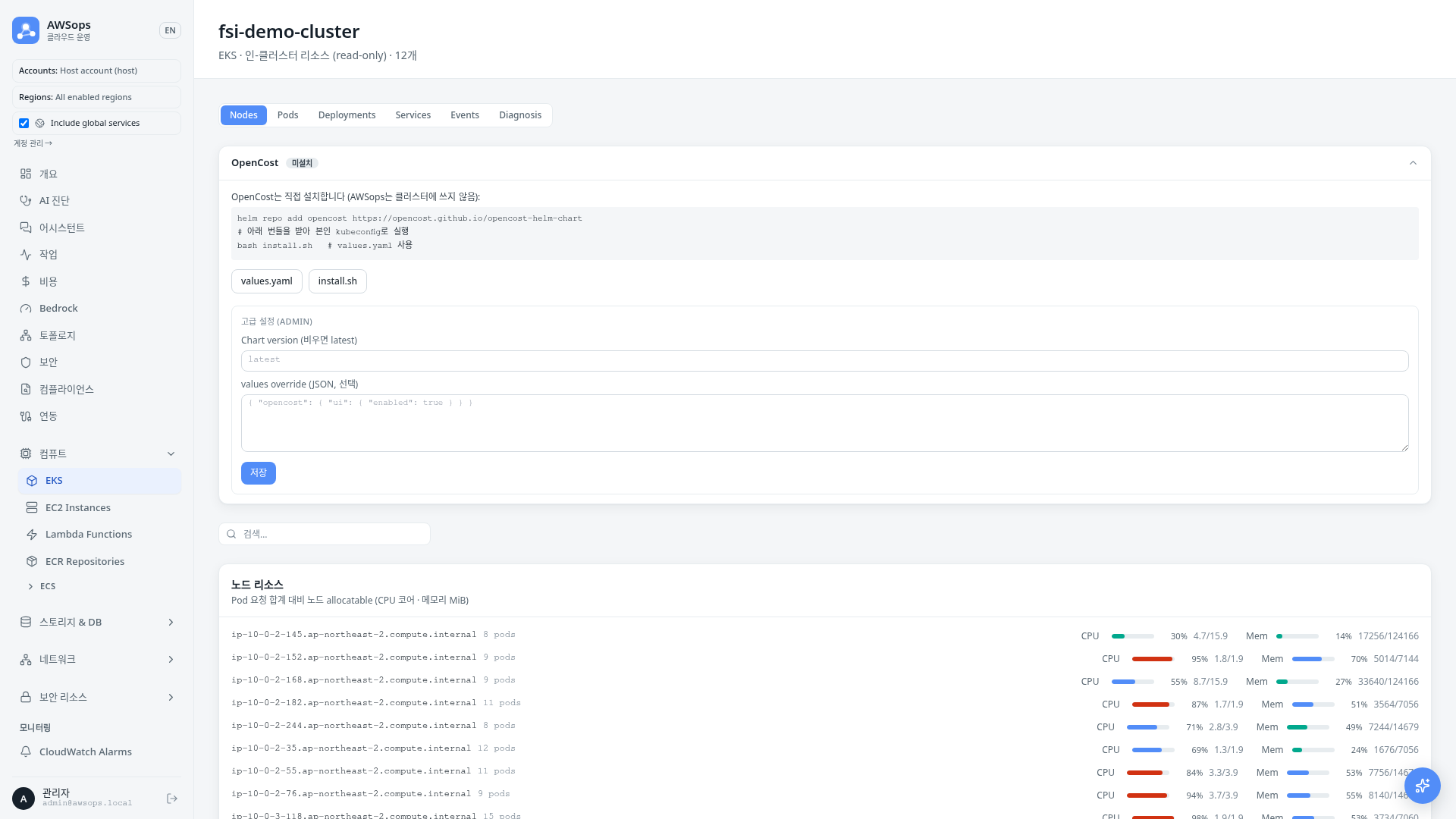Collapse the OpenCost panel chevron
Image resolution: width=1456 pixels, height=819 pixels.
click(x=1413, y=163)
